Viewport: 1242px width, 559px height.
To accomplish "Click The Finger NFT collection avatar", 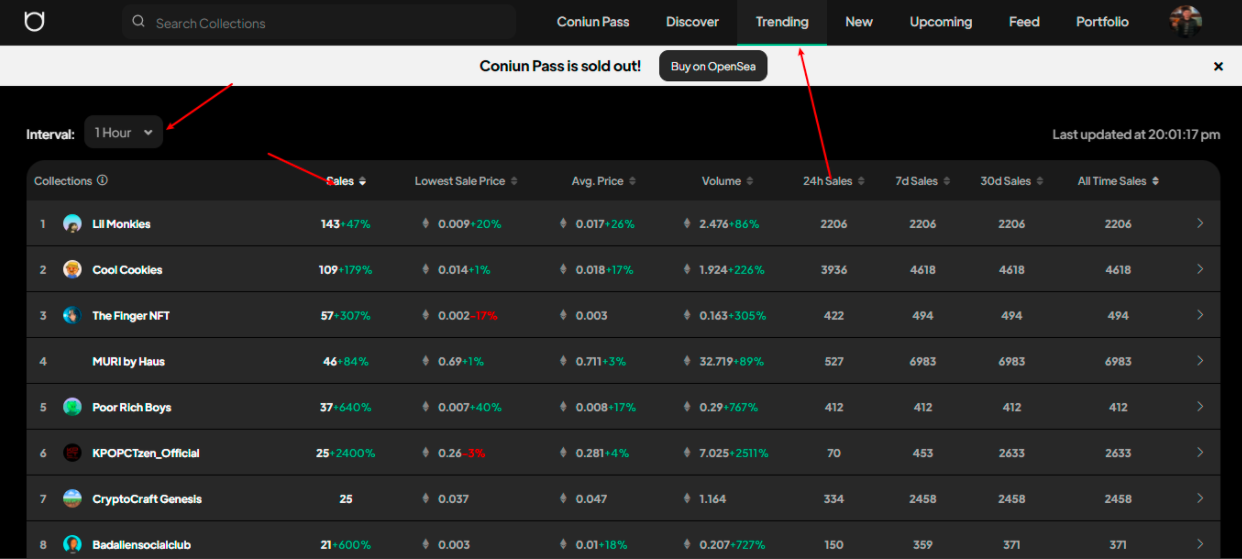I will coord(72,316).
